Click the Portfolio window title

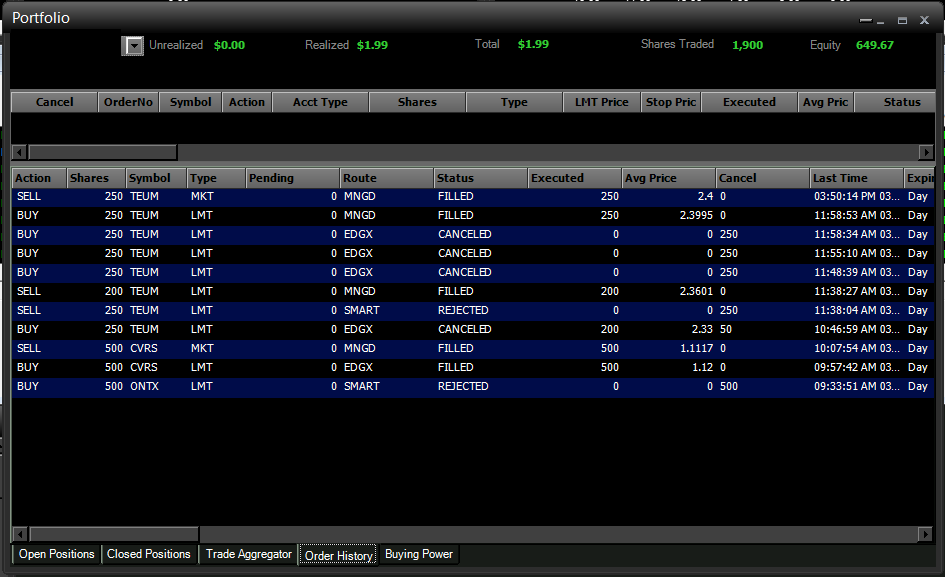[41, 18]
